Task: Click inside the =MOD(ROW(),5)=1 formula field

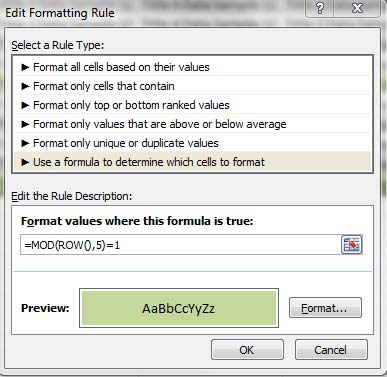Action: [180, 245]
